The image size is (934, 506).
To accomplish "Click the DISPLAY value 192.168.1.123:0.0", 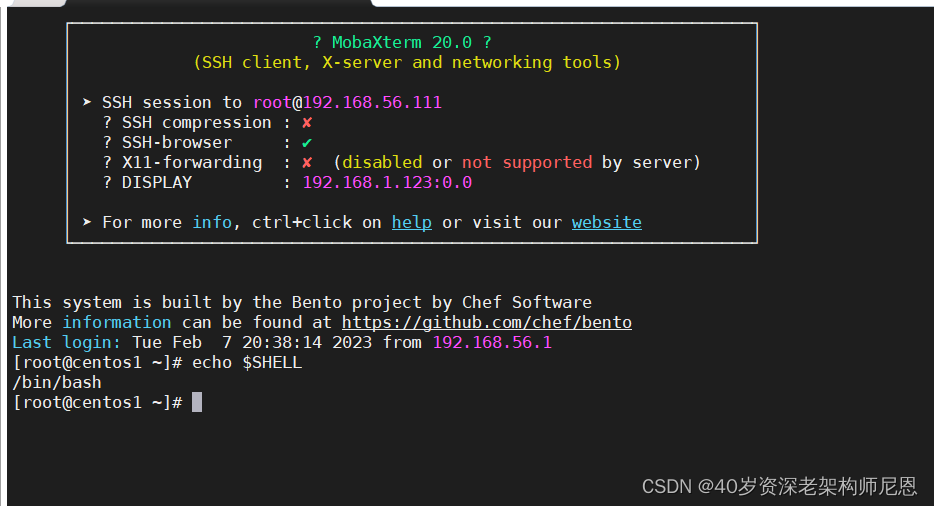I will click(387, 183).
